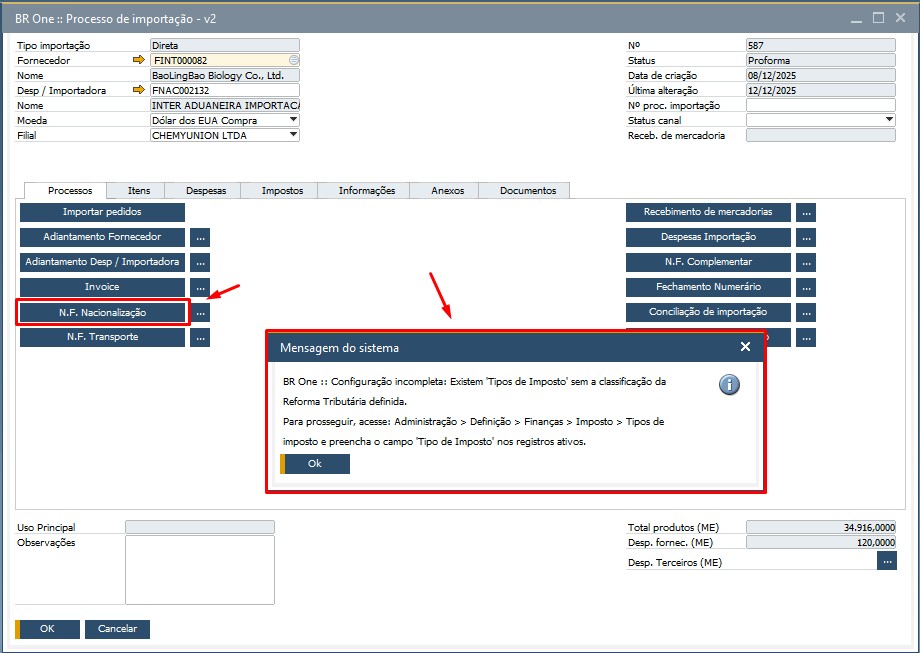The height and width of the screenshot is (653, 920).
Task: Expand the Filial dropdown
Action: pos(293,135)
